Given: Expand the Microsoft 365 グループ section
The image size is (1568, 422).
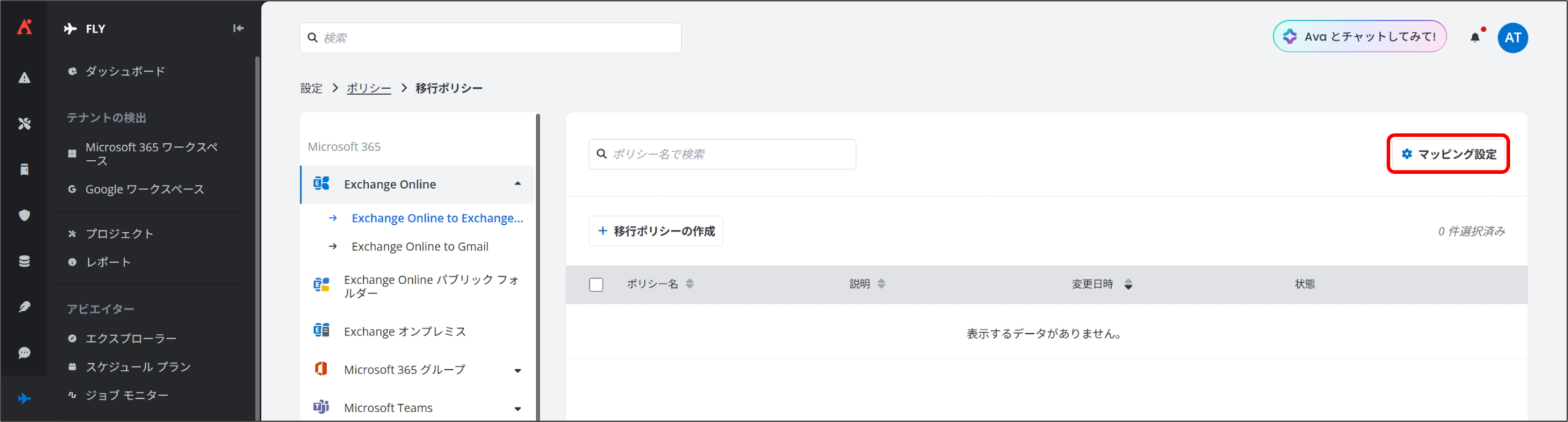Looking at the screenshot, I should pyautogui.click(x=518, y=371).
